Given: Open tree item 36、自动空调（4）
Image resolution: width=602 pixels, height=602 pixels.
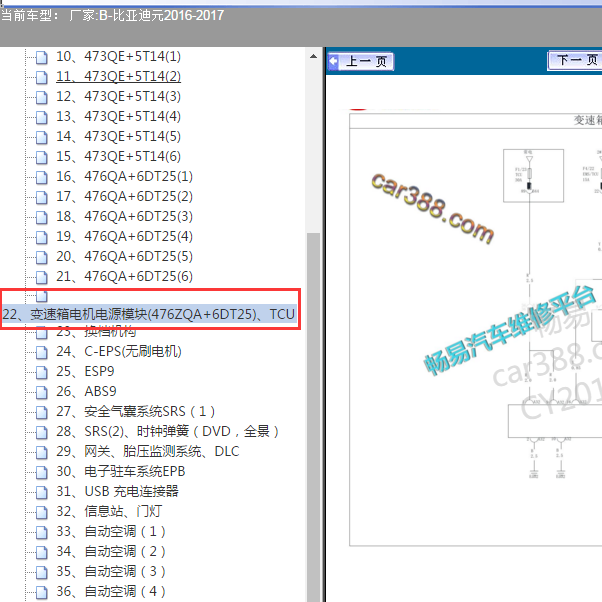Looking at the screenshot, I should tap(111, 591).
